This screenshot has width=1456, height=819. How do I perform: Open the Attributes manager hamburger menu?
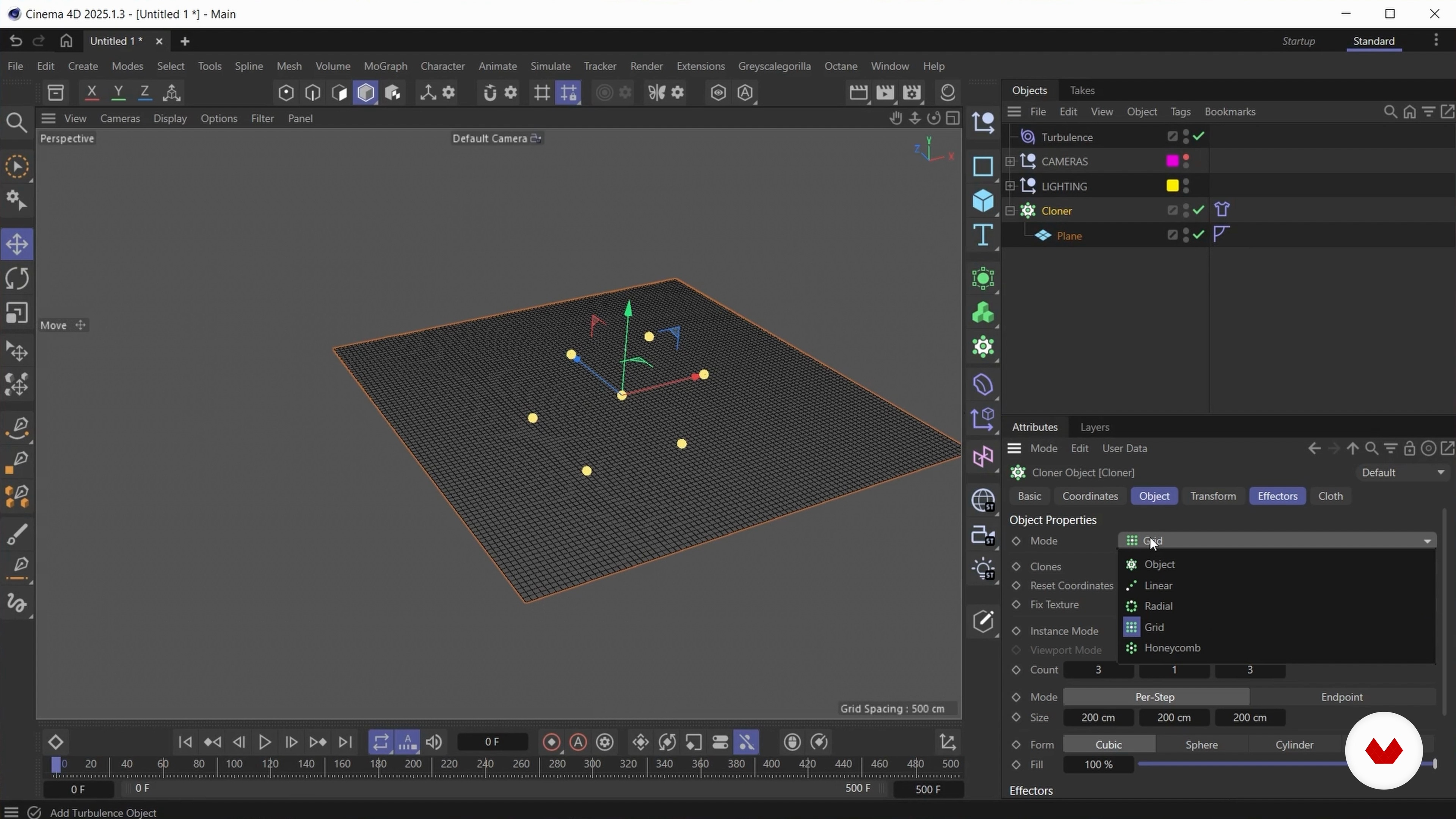click(1014, 448)
